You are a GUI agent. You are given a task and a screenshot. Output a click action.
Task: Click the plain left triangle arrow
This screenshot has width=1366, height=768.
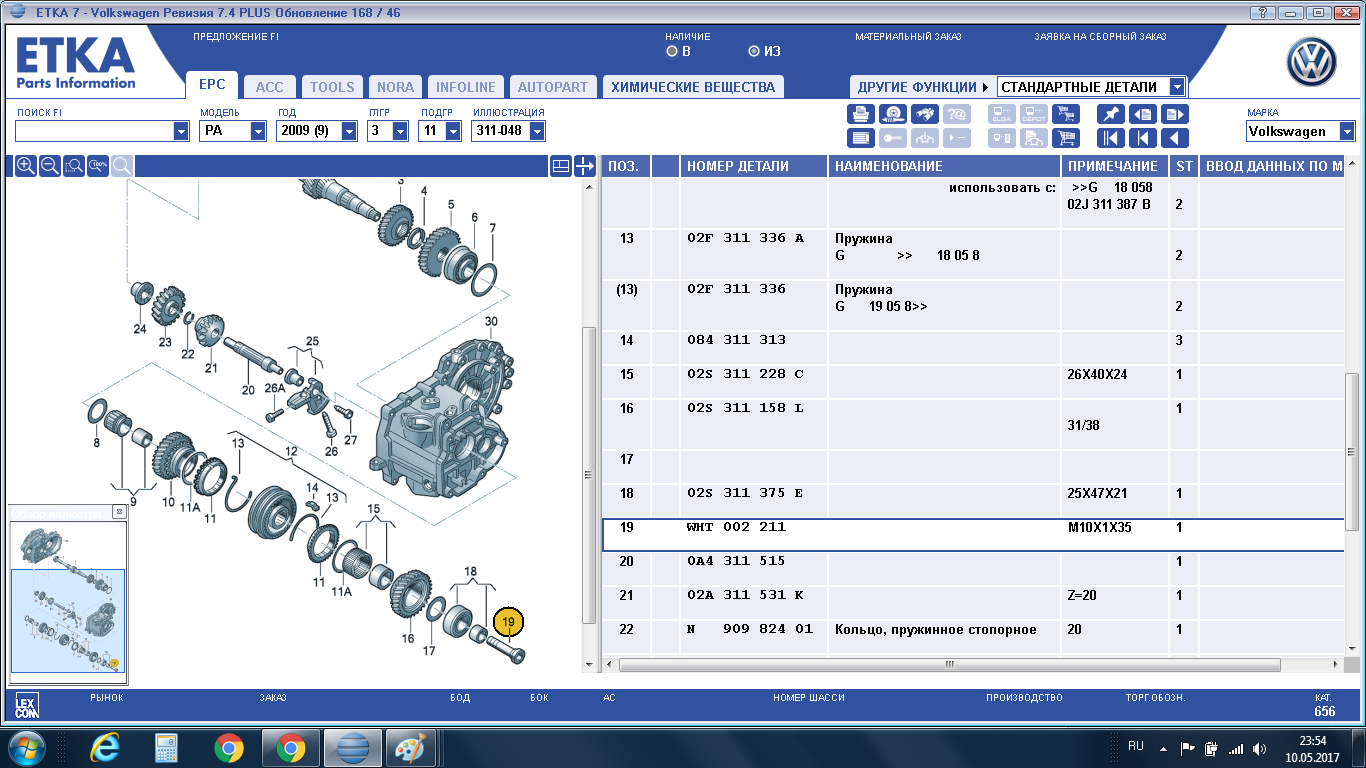(x=1176, y=139)
